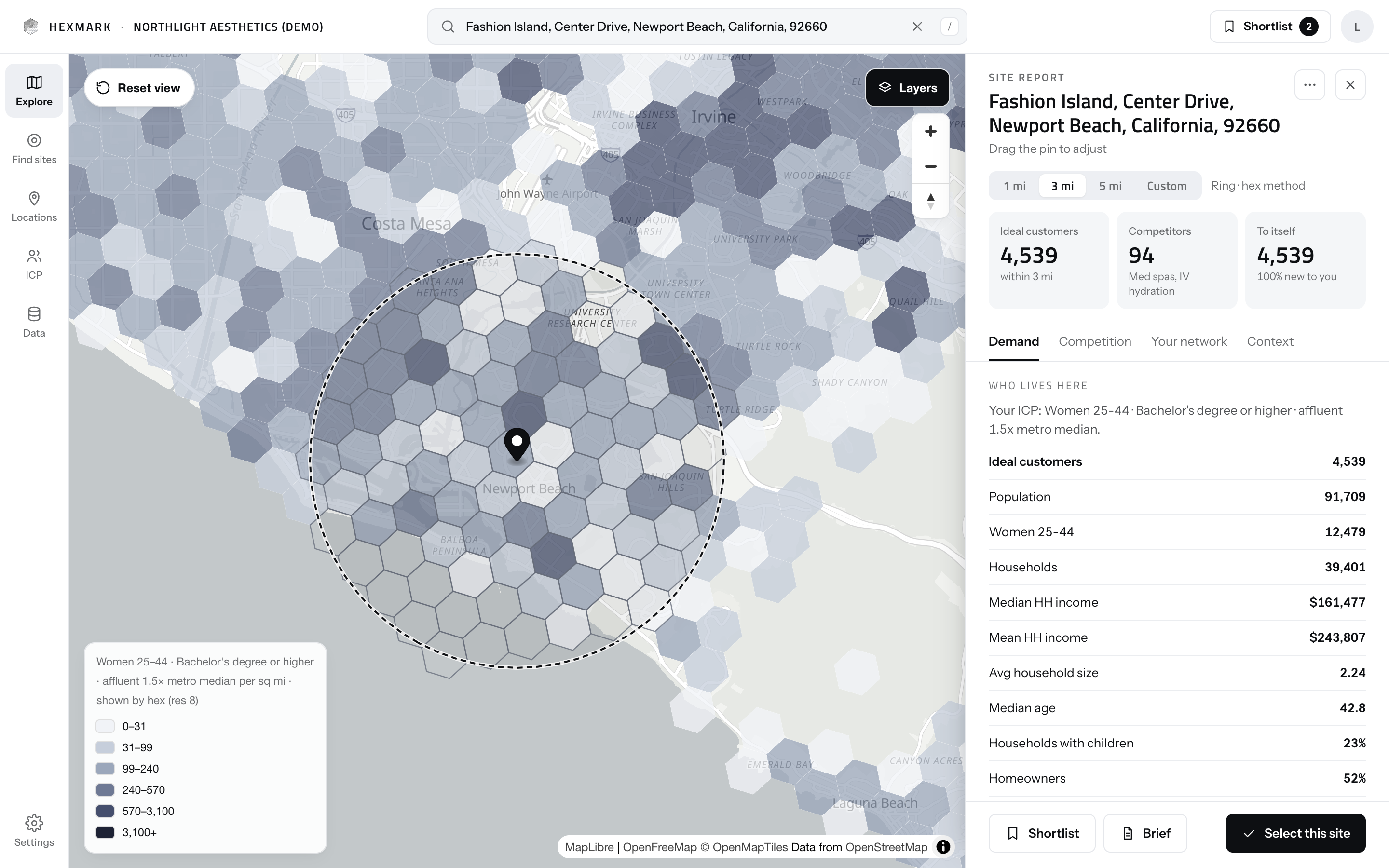Image resolution: width=1389 pixels, height=868 pixels.
Task: Switch to the Context tab
Action: (1269, 341)
